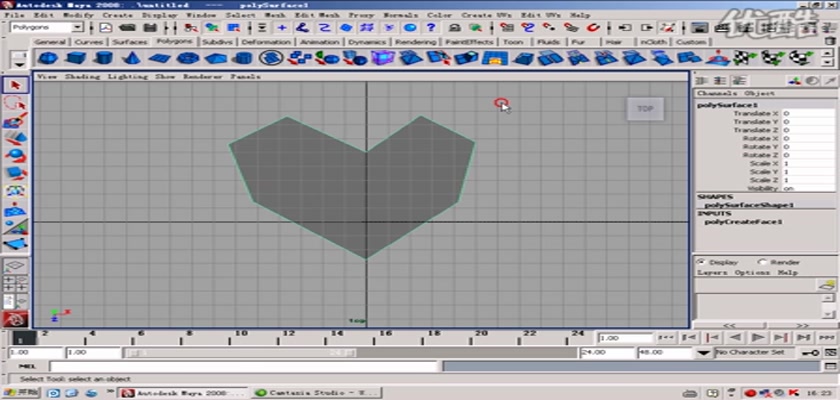
Task: Switch to the Animation shelf tab
Action: [319, 42]
